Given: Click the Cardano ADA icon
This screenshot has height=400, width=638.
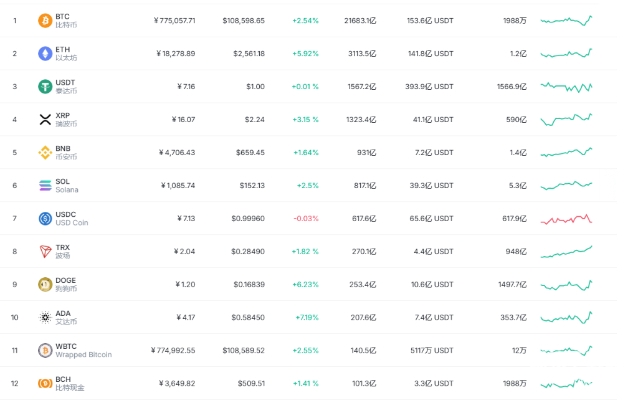Looking at the screenshot, I should (45, 317).
